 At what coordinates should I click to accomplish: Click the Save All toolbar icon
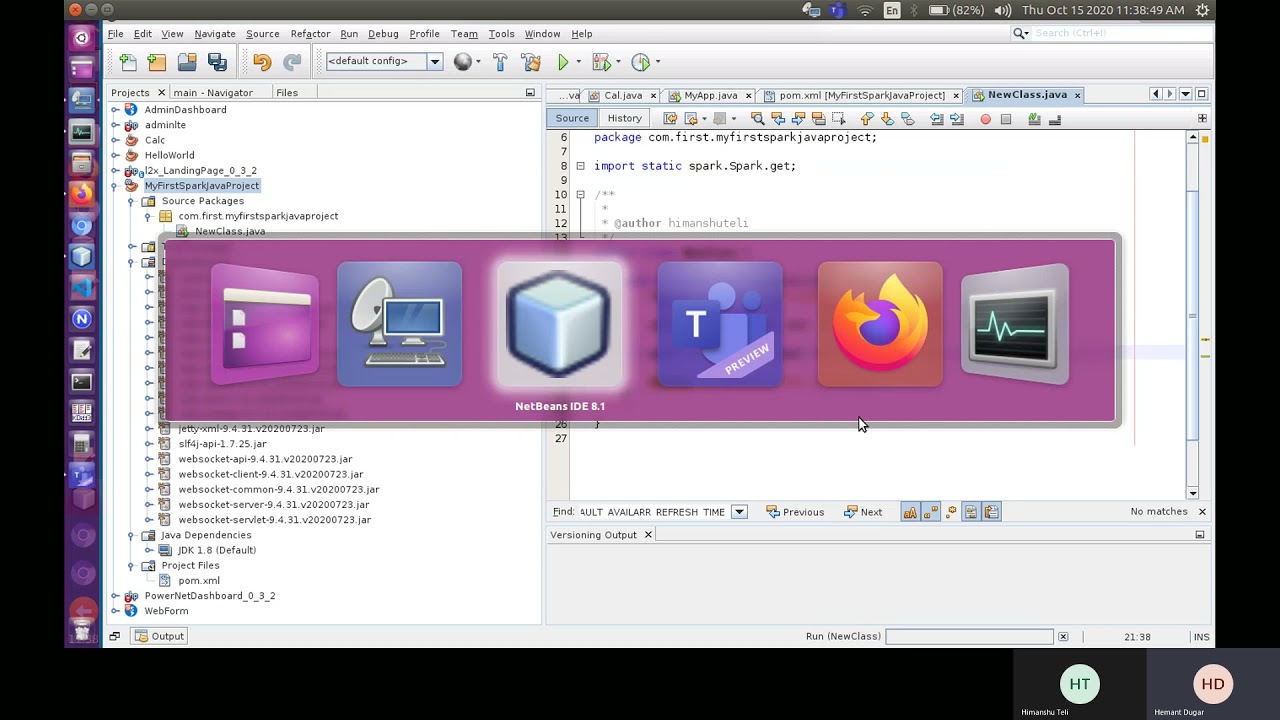tap(217, 62)
